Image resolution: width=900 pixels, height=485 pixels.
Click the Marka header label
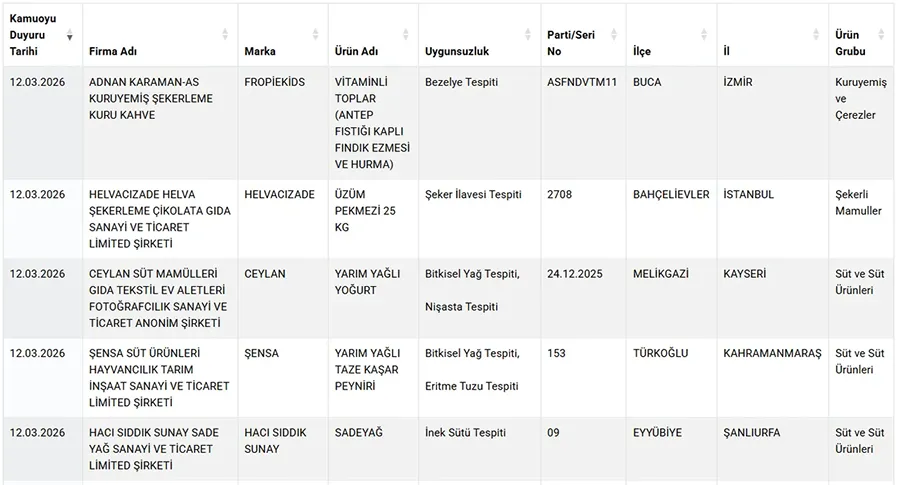click(x=260, y=51)
